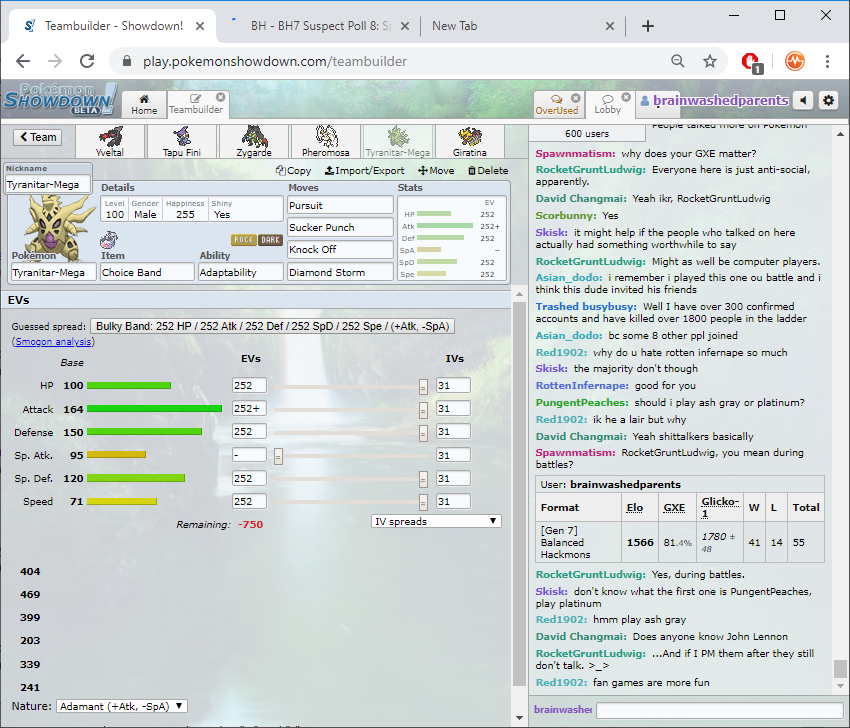The image size is (850, 728).
Task: Edit the Nickname field
Action: pyautogui.click(x=48, y=184)
